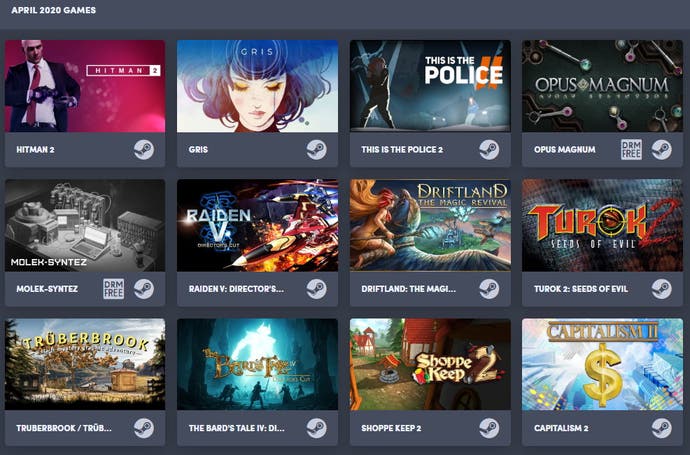690x455 pixels.
Task: Open the GRIS artwork thumbnail
Action: (x=257, y=86)
